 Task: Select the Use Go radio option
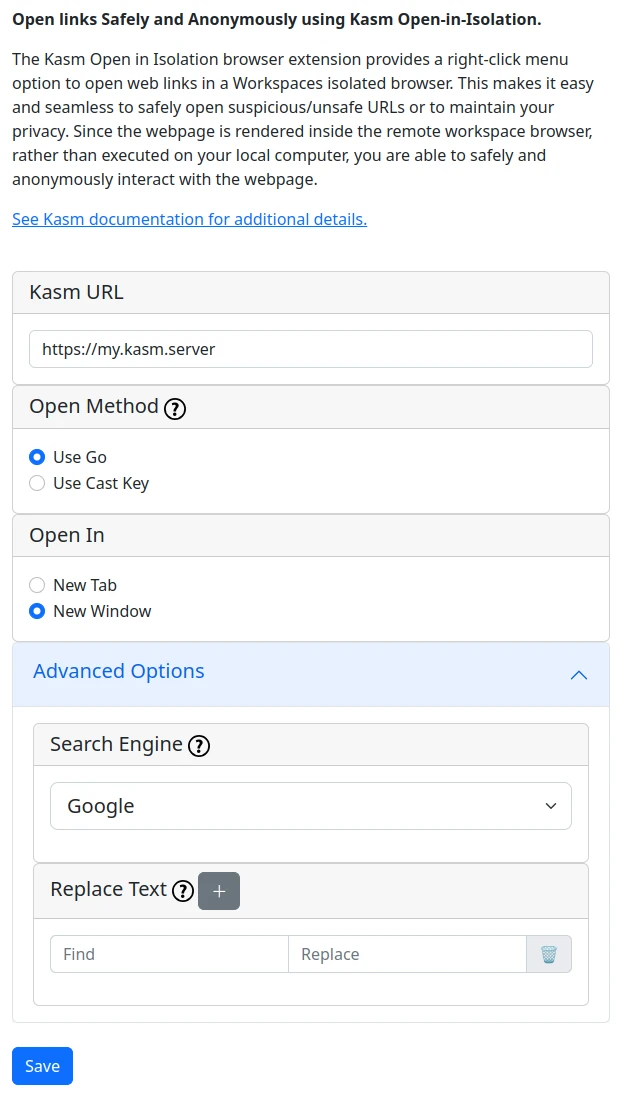coord(37,457)
